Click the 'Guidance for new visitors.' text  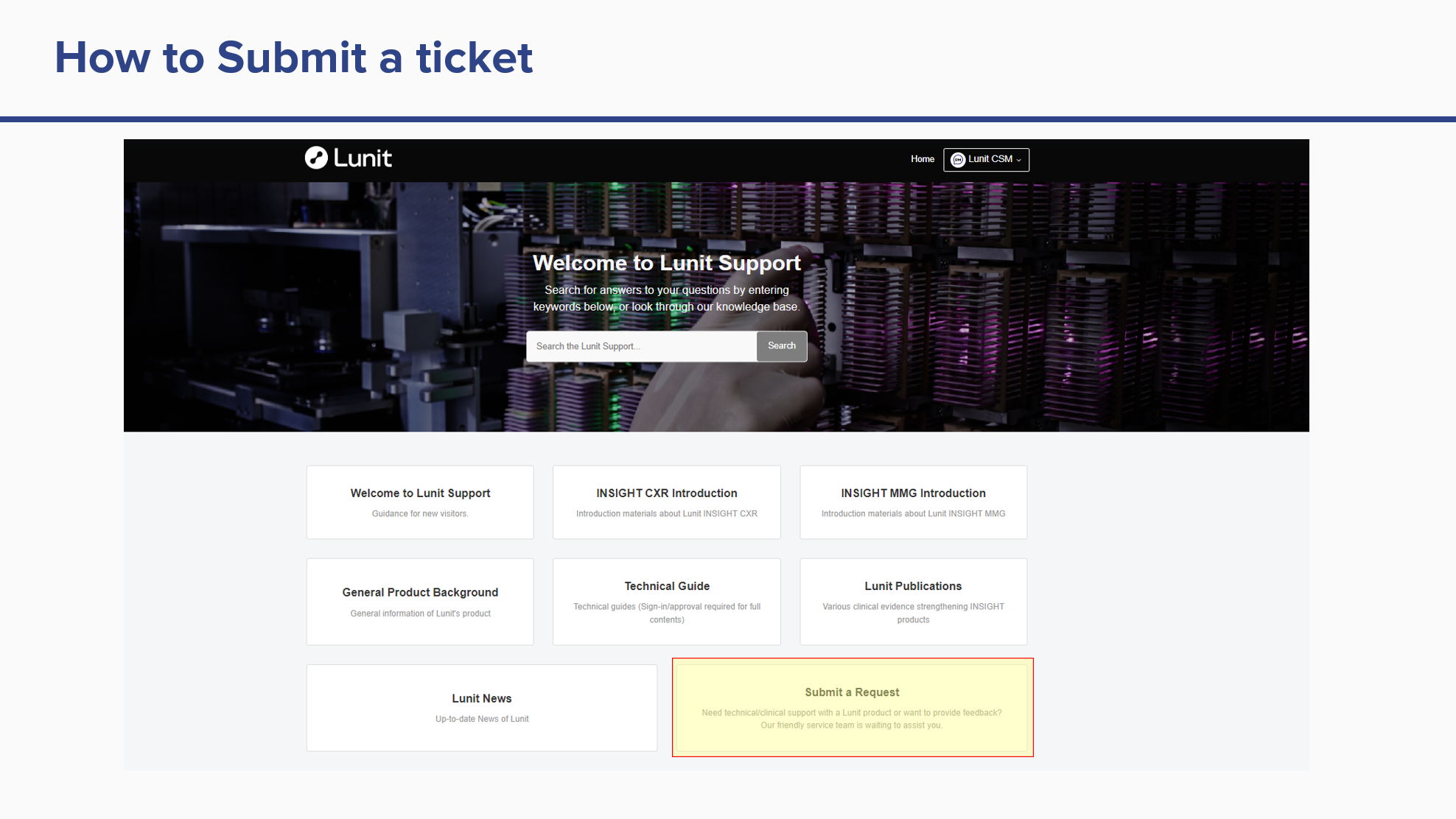tap(420, 514)
